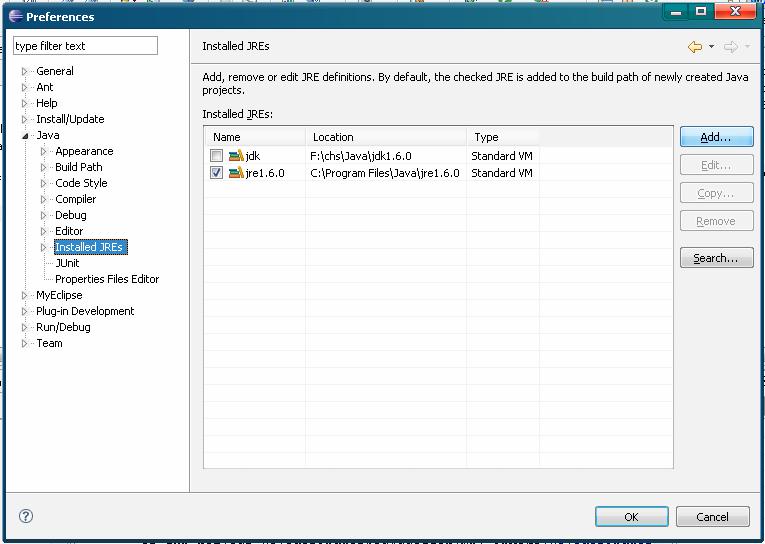The height and width of the screenshot is (544, 765).
Task: Click the type filter text field
Action: tap(85, 46)
